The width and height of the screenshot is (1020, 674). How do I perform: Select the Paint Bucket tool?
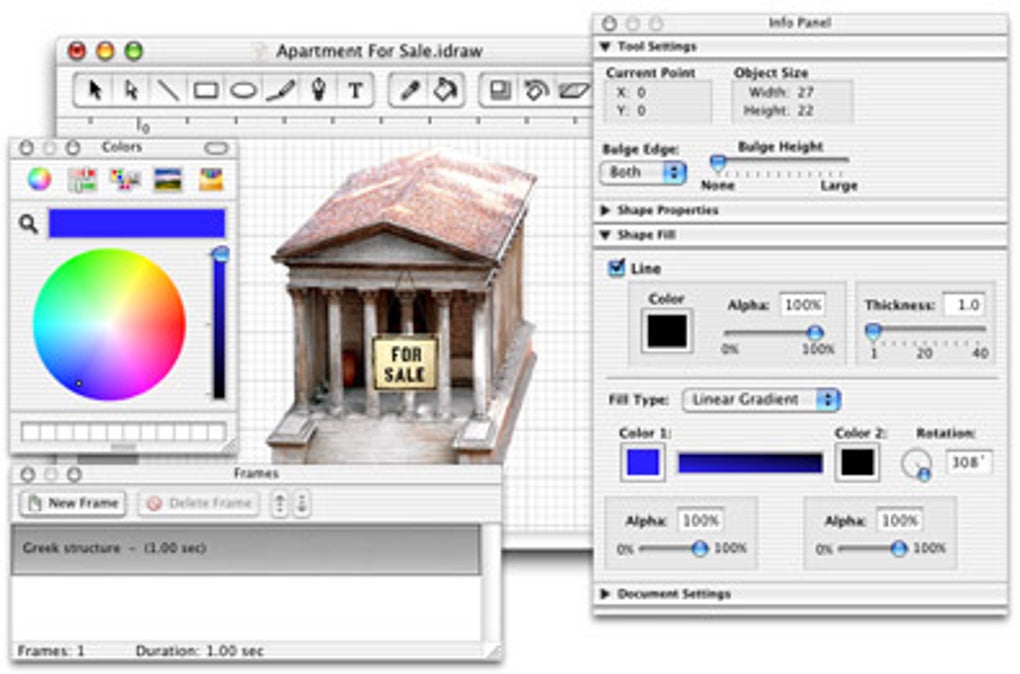coord(446,90)
